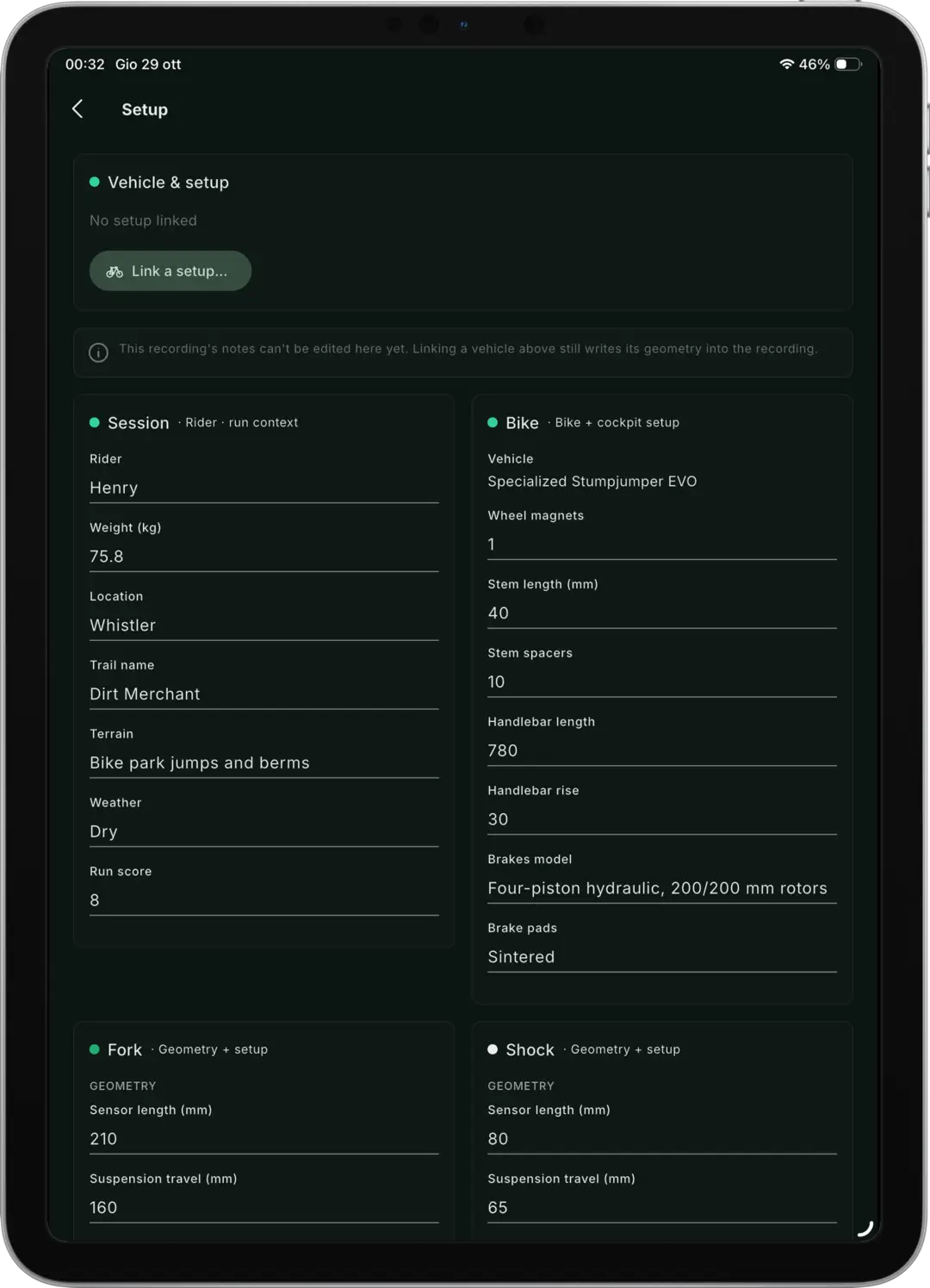The width and height of the screenshot is (930, 1288).
Task: Edit the Rider field containing Henry
Action: (x=263, y=488)
